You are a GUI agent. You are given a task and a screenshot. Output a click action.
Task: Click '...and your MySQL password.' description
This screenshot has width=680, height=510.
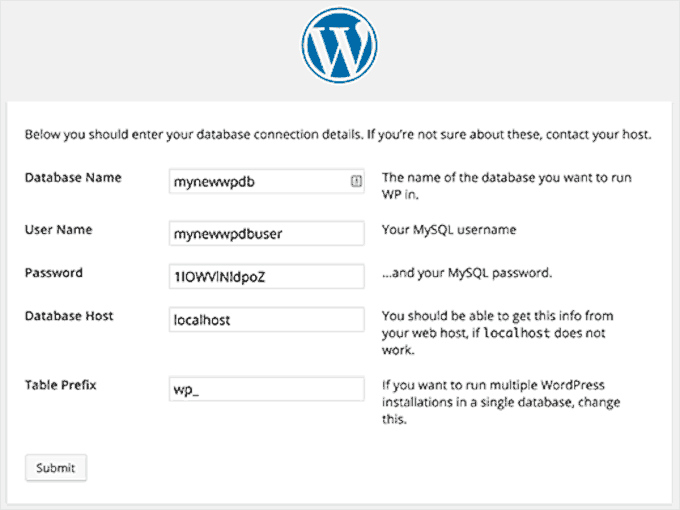point(467,273)
